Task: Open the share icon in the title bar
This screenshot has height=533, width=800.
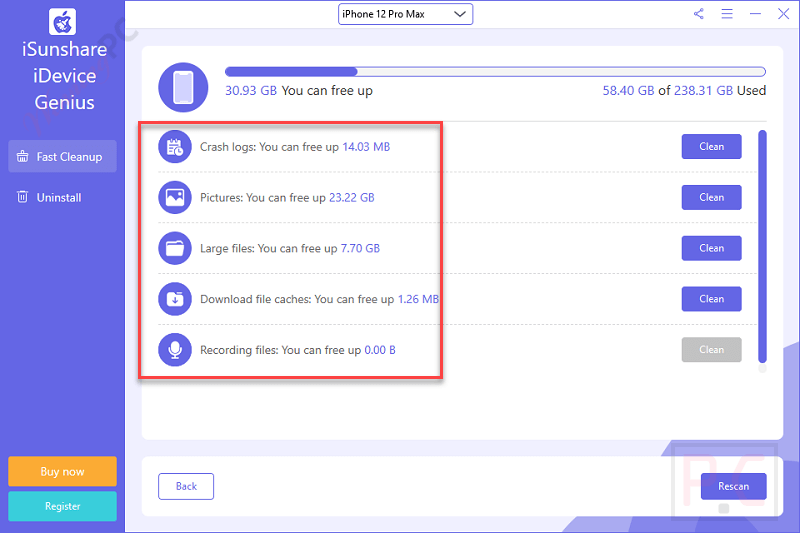Action: coord(698,14)
